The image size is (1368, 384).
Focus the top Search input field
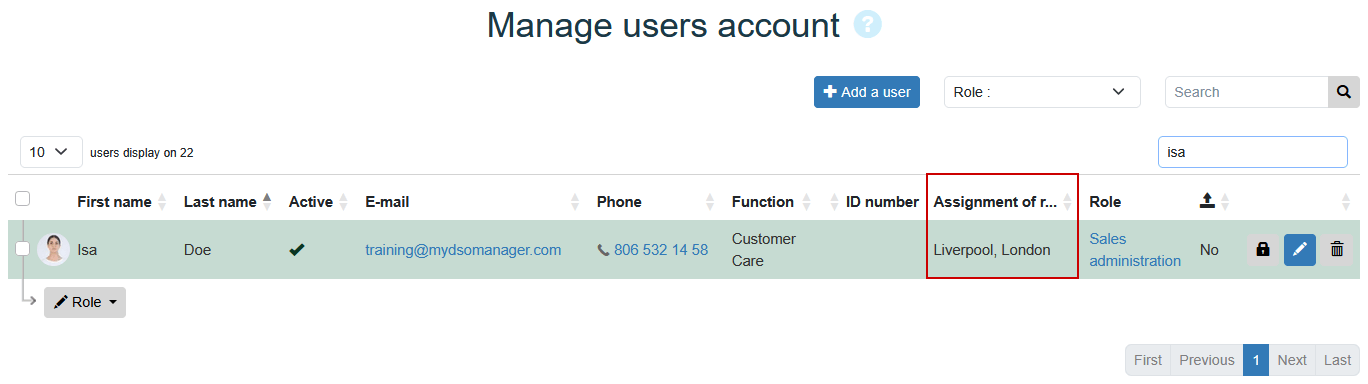coord(1246,92)
